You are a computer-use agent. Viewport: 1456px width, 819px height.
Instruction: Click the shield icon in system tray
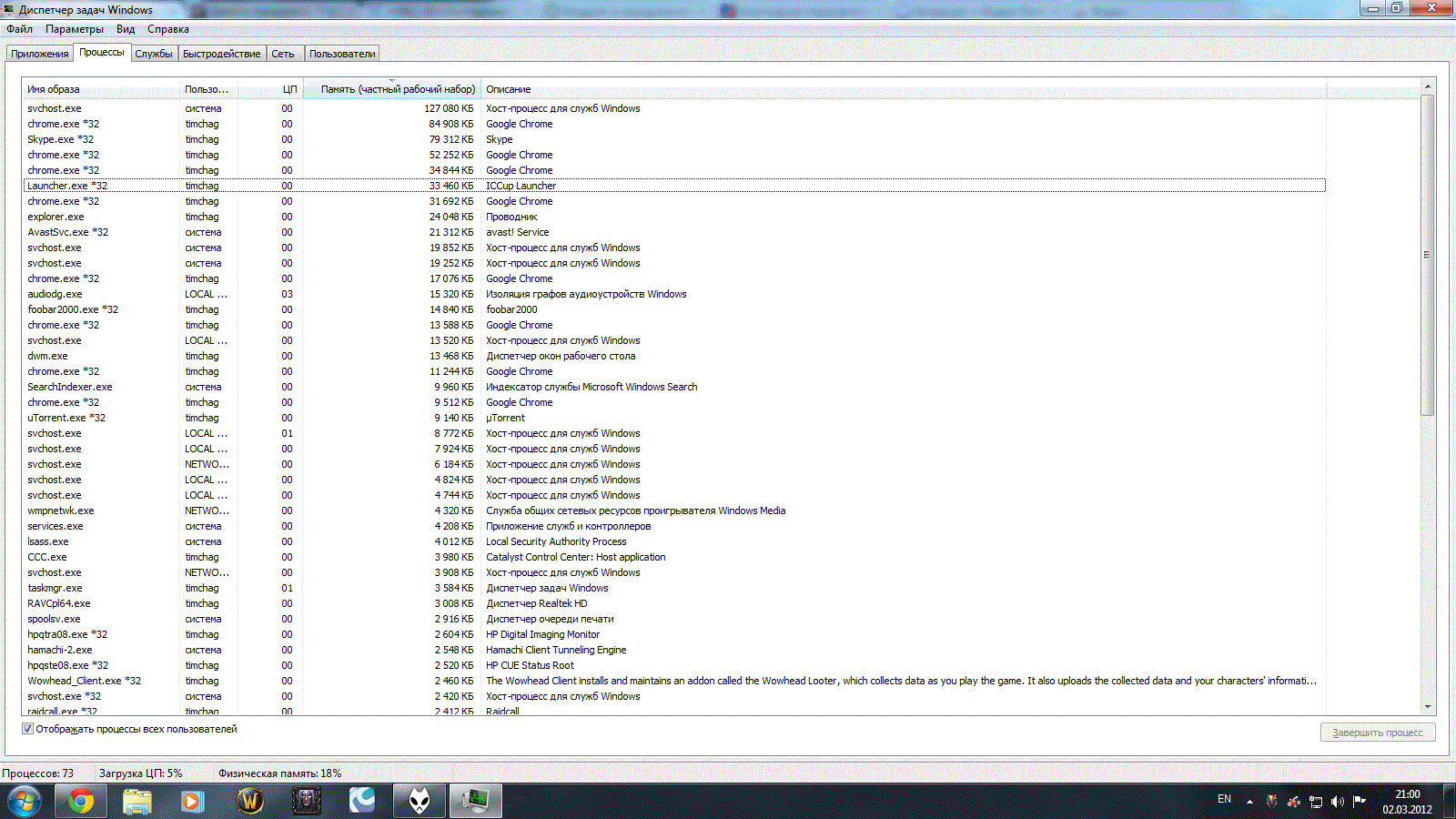click(x=1272, y=802)
